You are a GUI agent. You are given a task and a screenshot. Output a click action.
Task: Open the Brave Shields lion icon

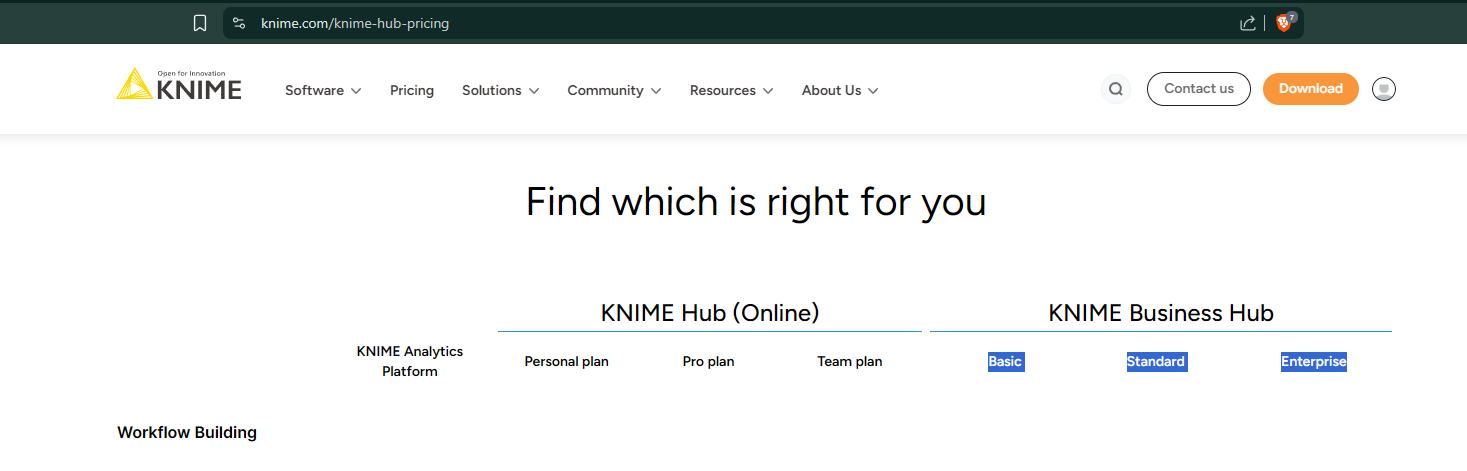pos(1284,22)
